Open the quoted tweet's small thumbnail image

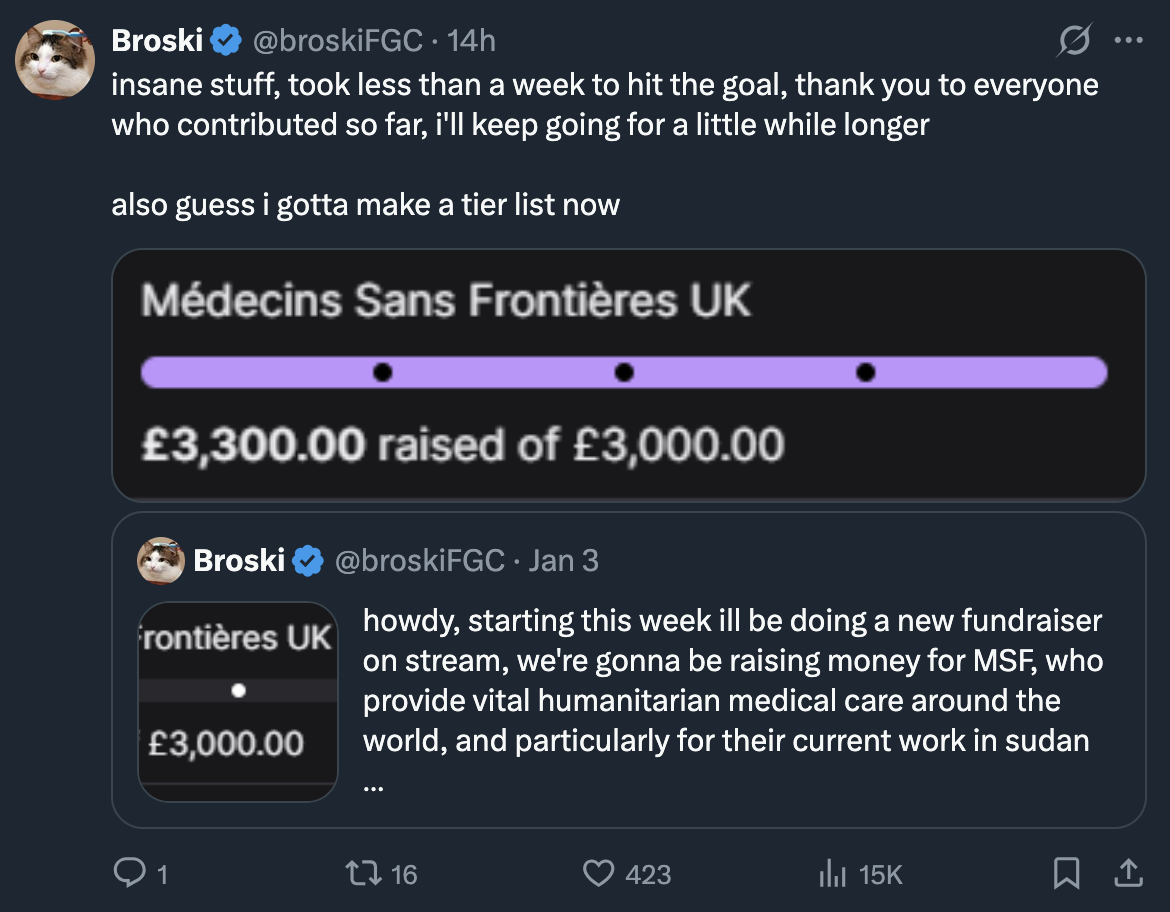238,701
